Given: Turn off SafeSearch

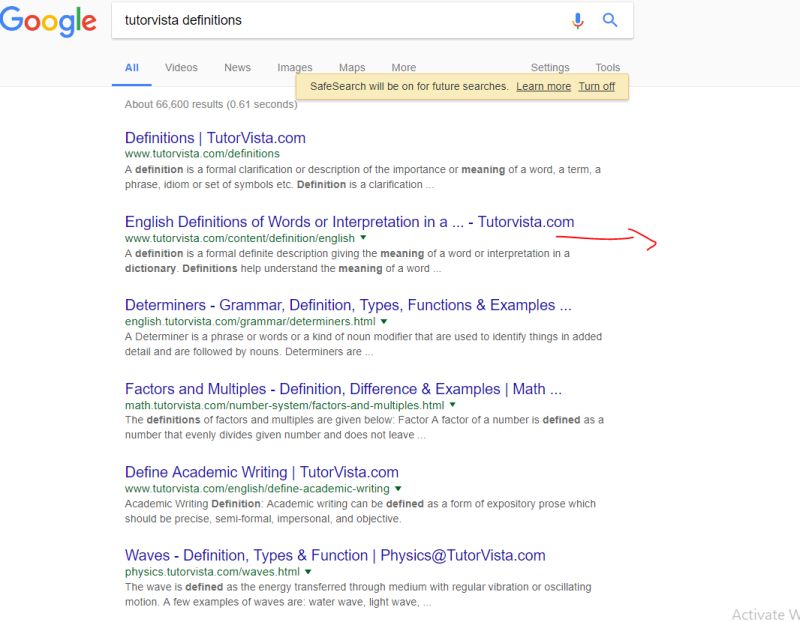Looking at the screenshot, I should (x=596, y=86).
